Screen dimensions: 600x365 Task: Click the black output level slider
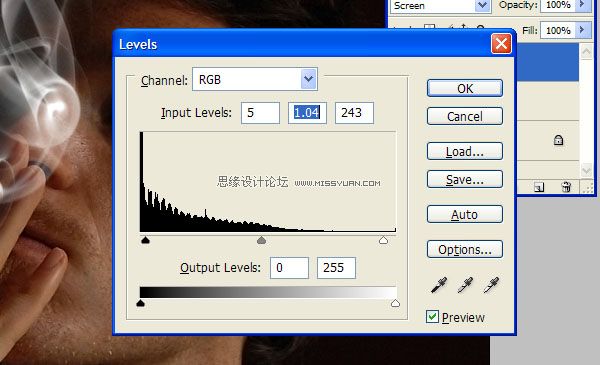point(140,303)
